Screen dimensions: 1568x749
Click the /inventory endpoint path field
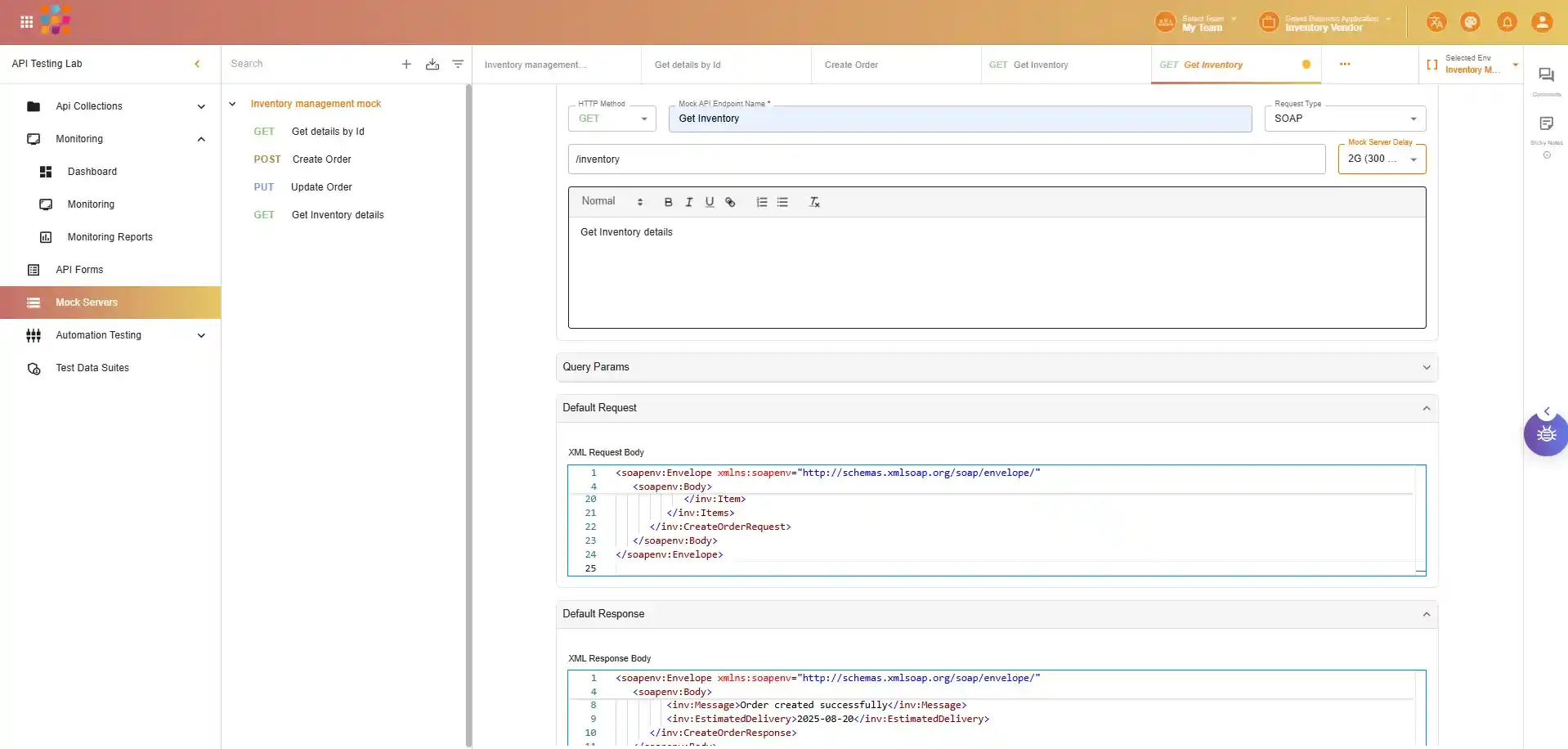point(946,159)
